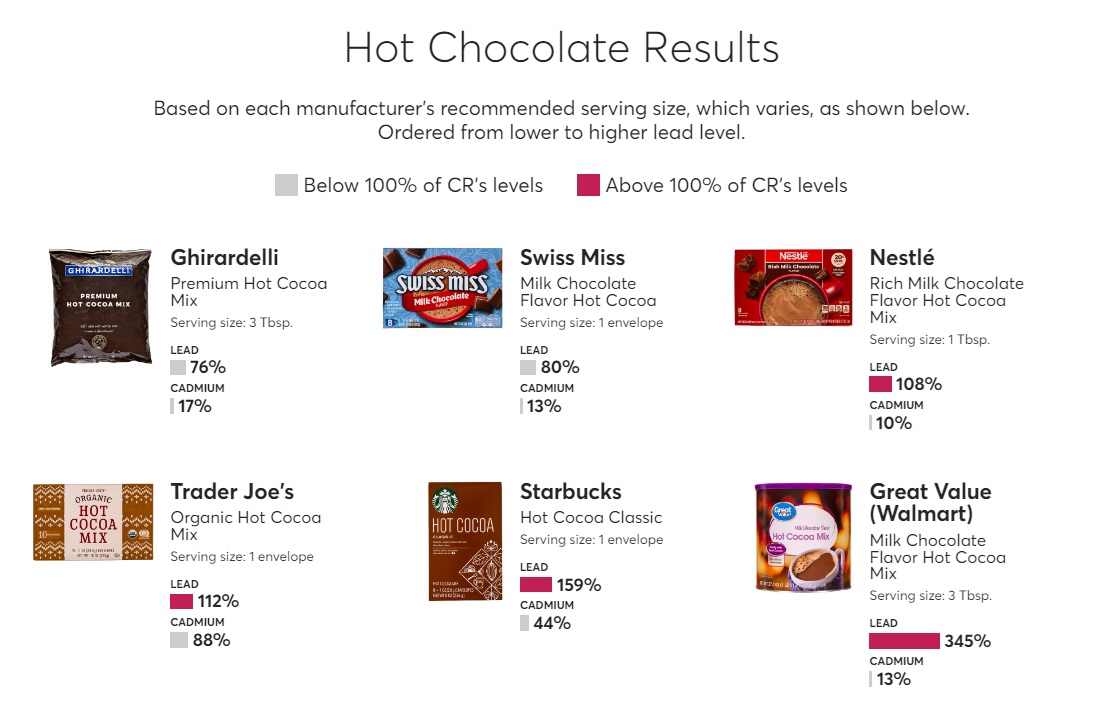The width and height of the screenshot is (1118, 710).
Task: Click the Hot Chocolate Results heading
Action: click(561, 48)
